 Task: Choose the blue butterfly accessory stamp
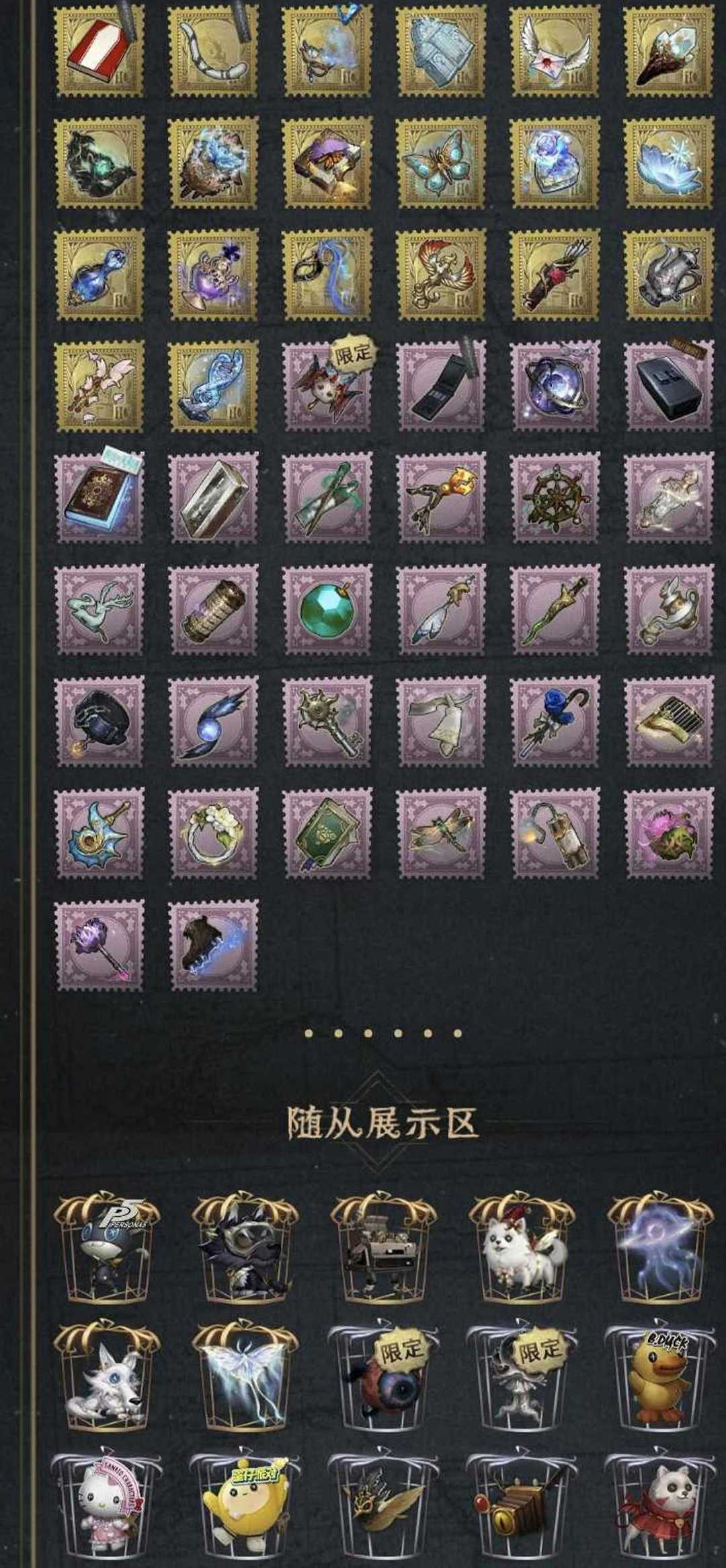441,162
